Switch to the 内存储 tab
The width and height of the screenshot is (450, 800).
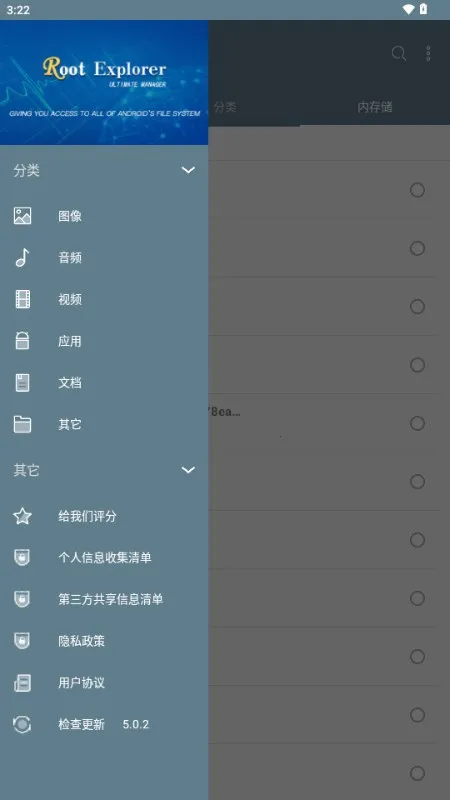[x=375, y=107]
